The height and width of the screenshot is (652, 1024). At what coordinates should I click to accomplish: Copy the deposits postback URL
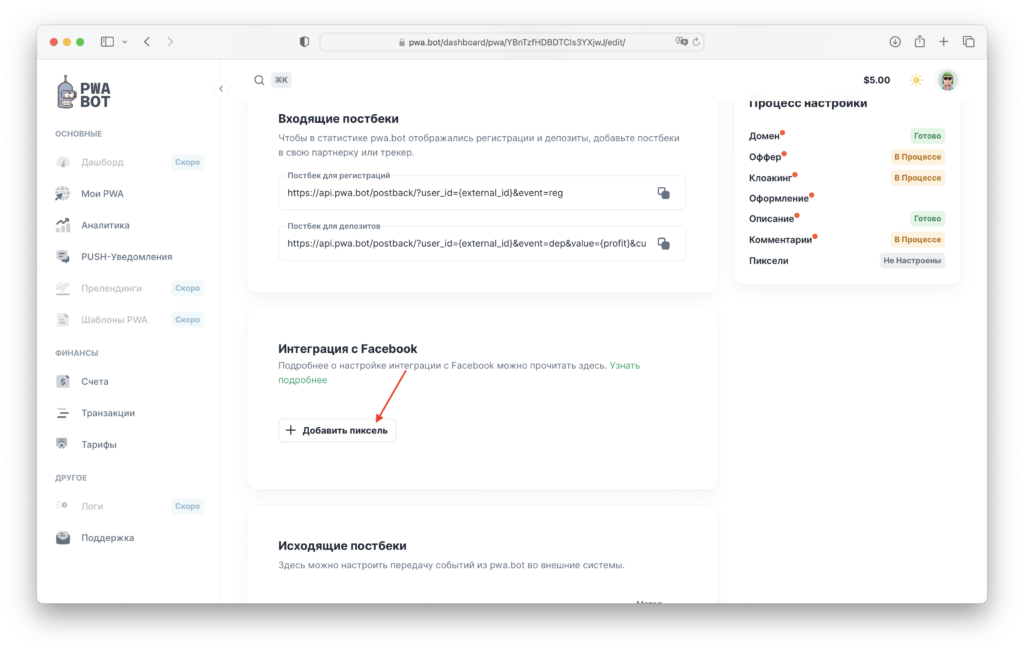(x=663, y=243)
